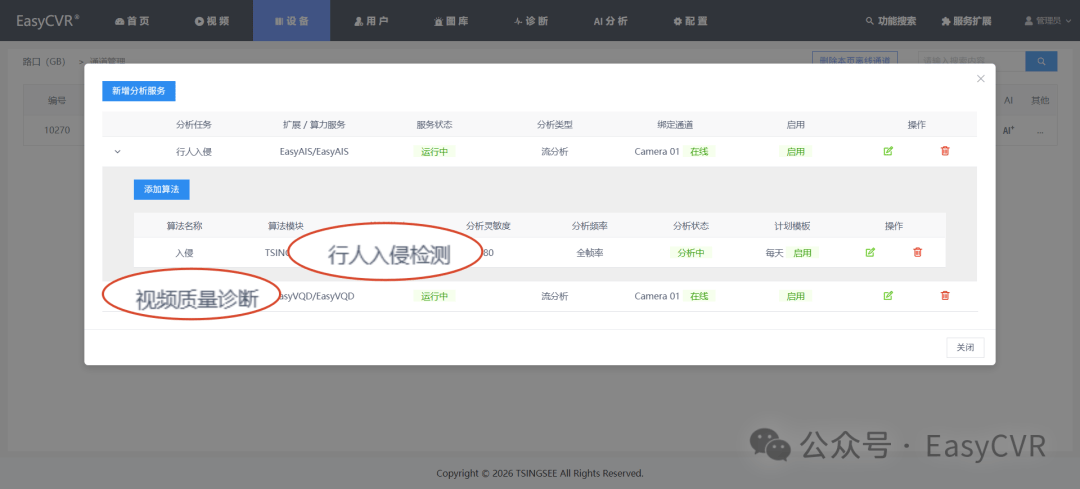Close the dialog with the X icon
Image resolution: width=1080 pixels, height=489 pixels.
pyautogui.click(x=981, y=79)
